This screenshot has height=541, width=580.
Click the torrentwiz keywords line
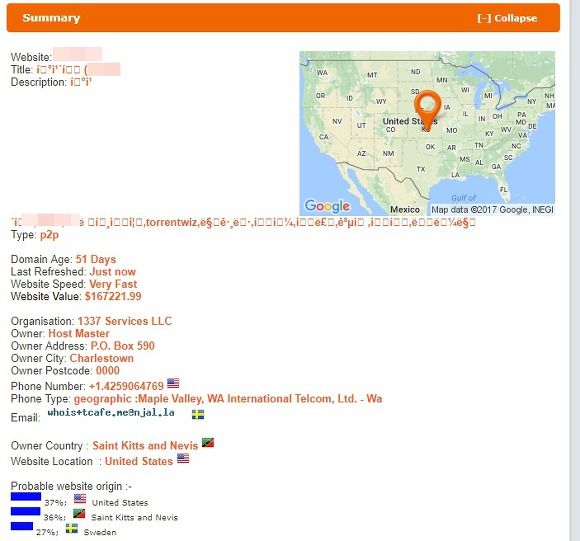click(243, 222)
